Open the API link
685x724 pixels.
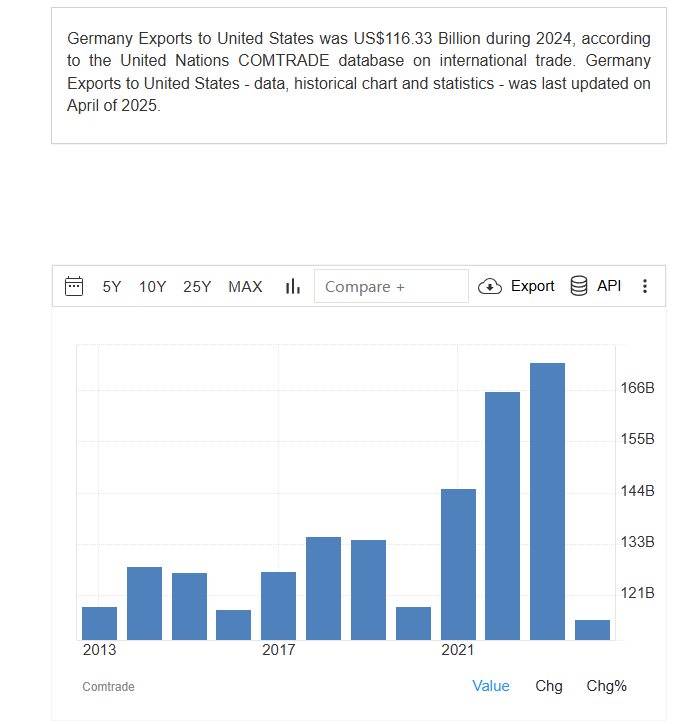click(609, 286)
